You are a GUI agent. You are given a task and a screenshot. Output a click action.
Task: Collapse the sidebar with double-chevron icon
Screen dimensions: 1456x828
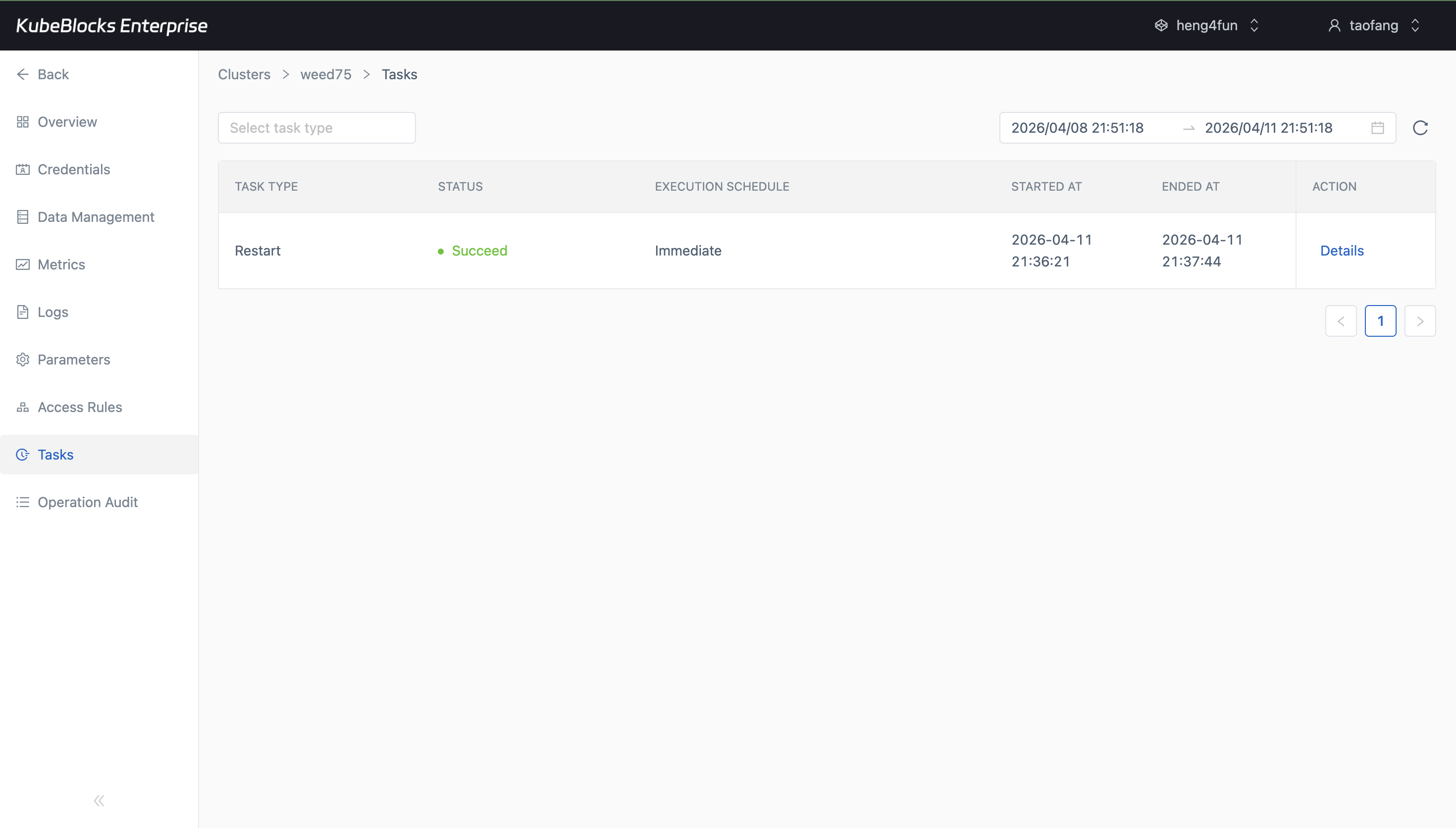pos(99,800)
